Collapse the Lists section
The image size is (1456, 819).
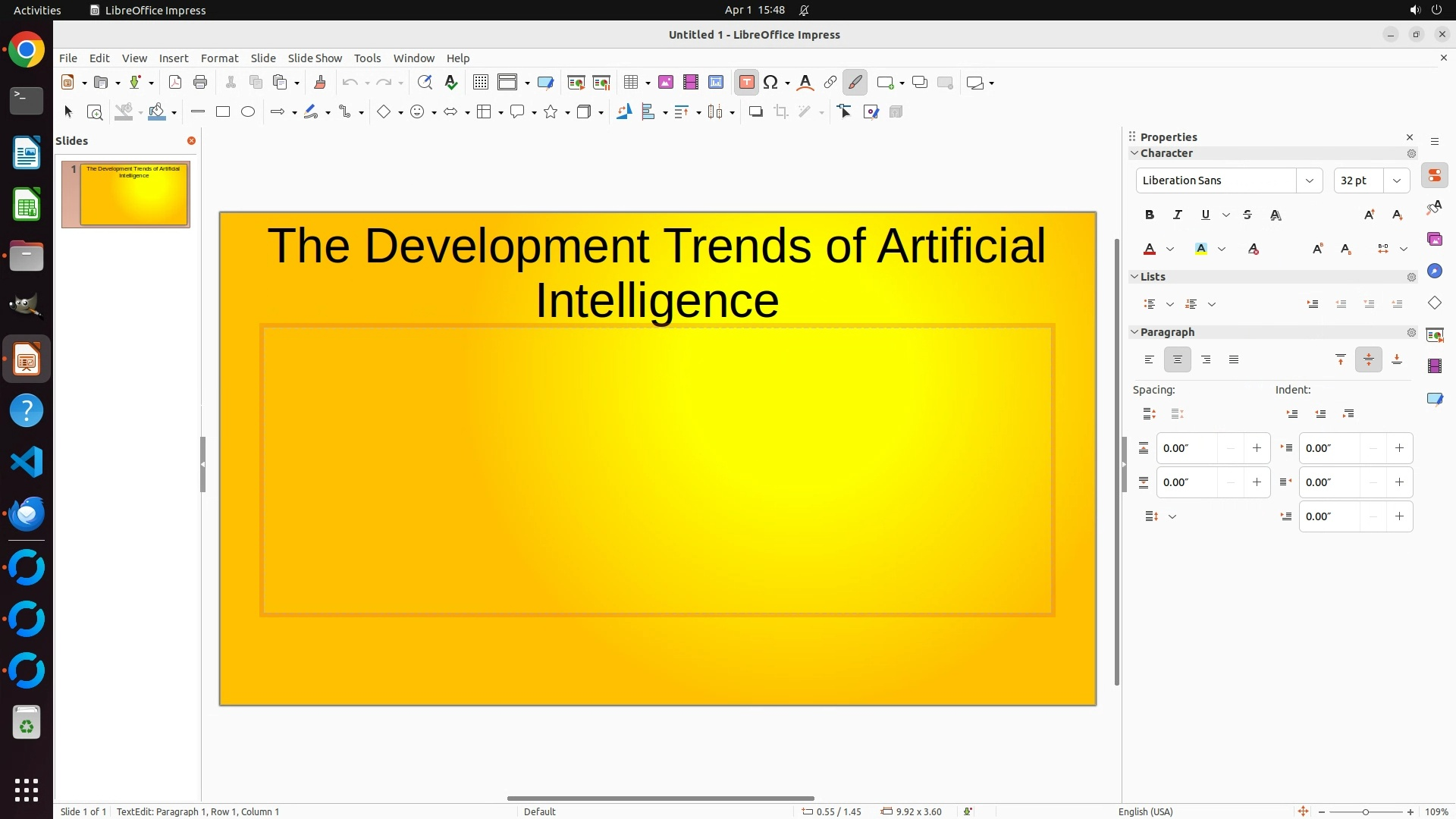(x=1134, y=277)
